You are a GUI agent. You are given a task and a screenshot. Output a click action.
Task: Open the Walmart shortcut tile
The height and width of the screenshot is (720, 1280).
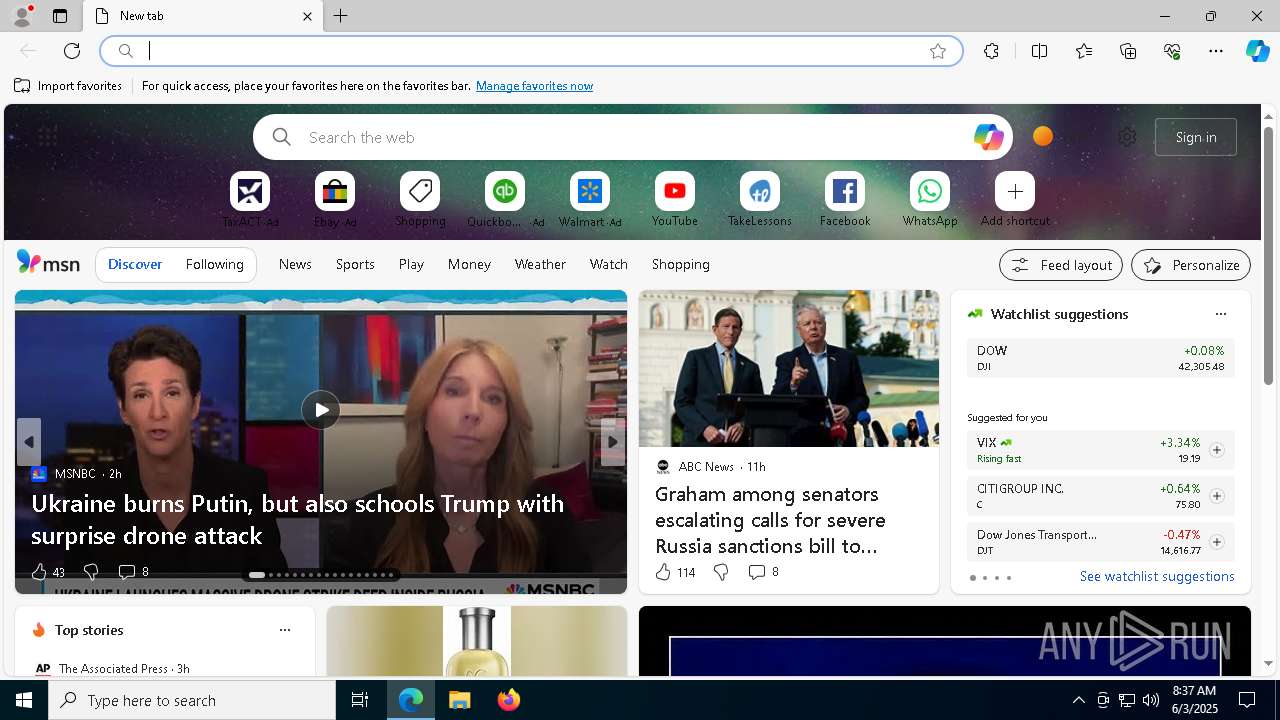590,191
